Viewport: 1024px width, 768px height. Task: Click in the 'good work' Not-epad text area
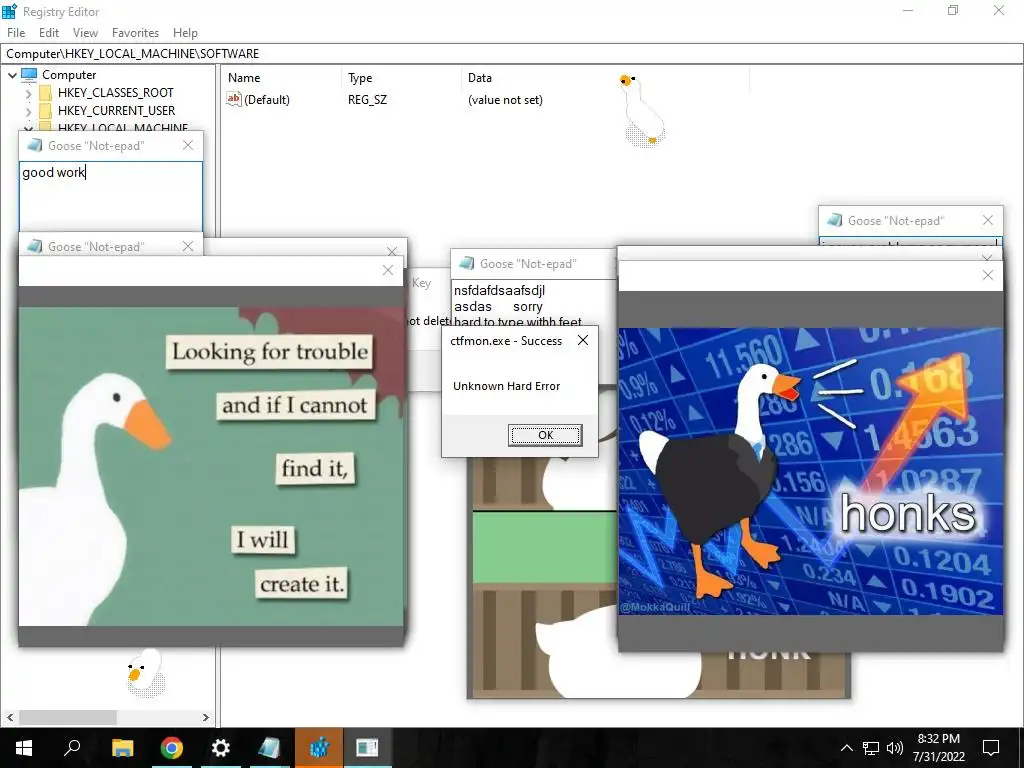click(110, 196)
